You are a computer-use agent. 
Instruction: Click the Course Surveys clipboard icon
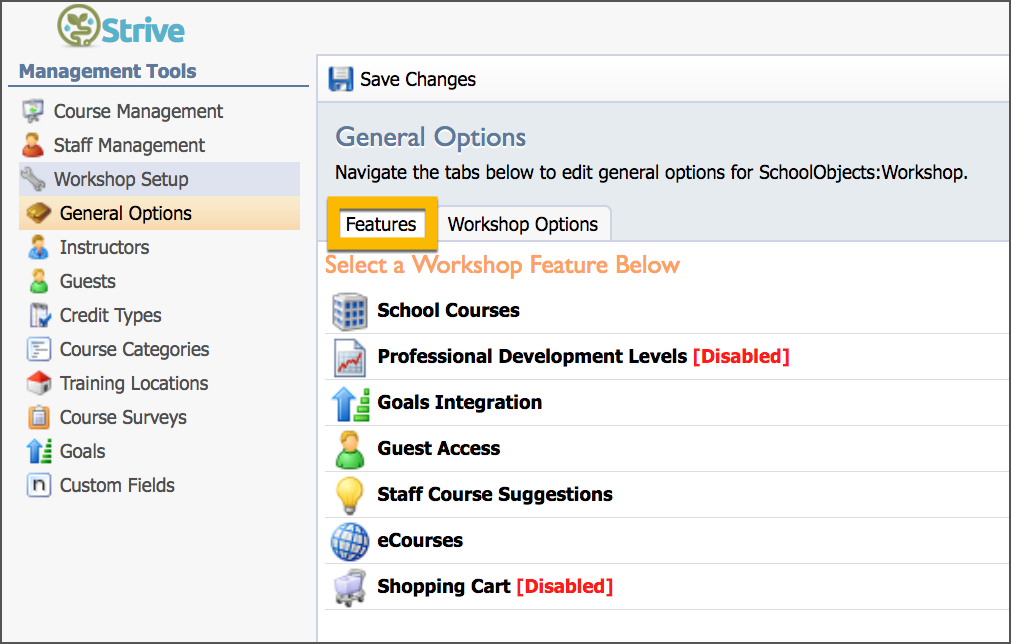pos(39,417)
